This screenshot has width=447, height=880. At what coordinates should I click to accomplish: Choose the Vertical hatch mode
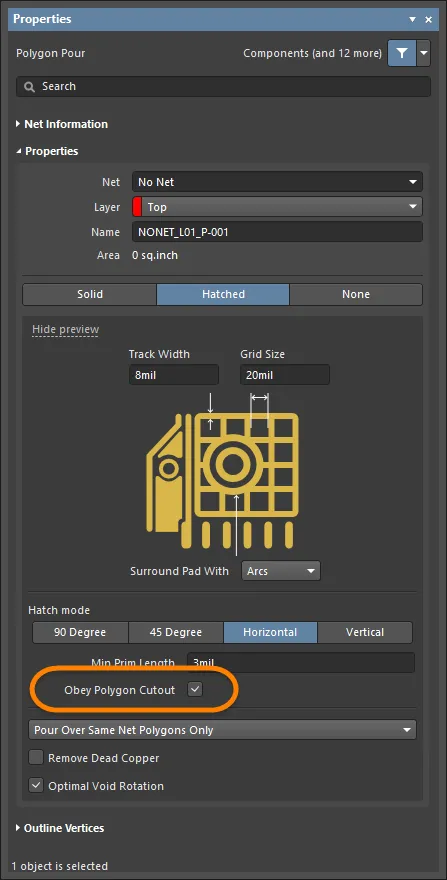[365, 632]
